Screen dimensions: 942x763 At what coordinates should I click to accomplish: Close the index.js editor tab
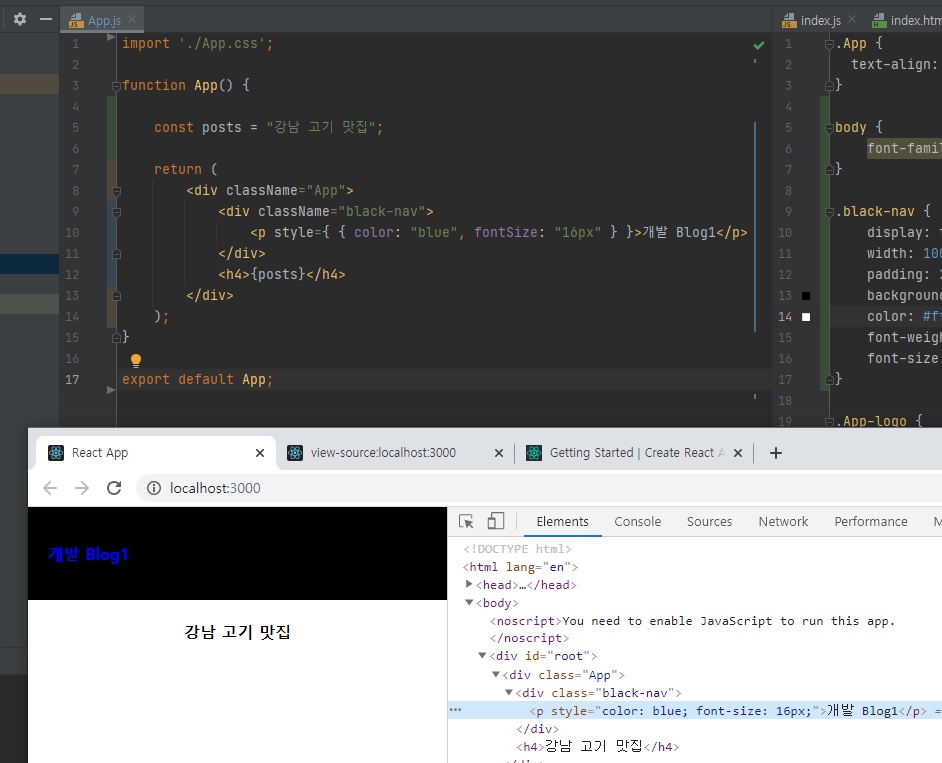[x=852, y=20]
